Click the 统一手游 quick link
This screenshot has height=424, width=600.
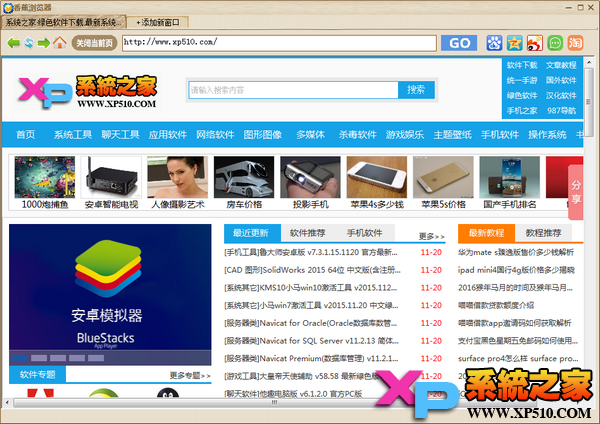click(x=522, y=80)
